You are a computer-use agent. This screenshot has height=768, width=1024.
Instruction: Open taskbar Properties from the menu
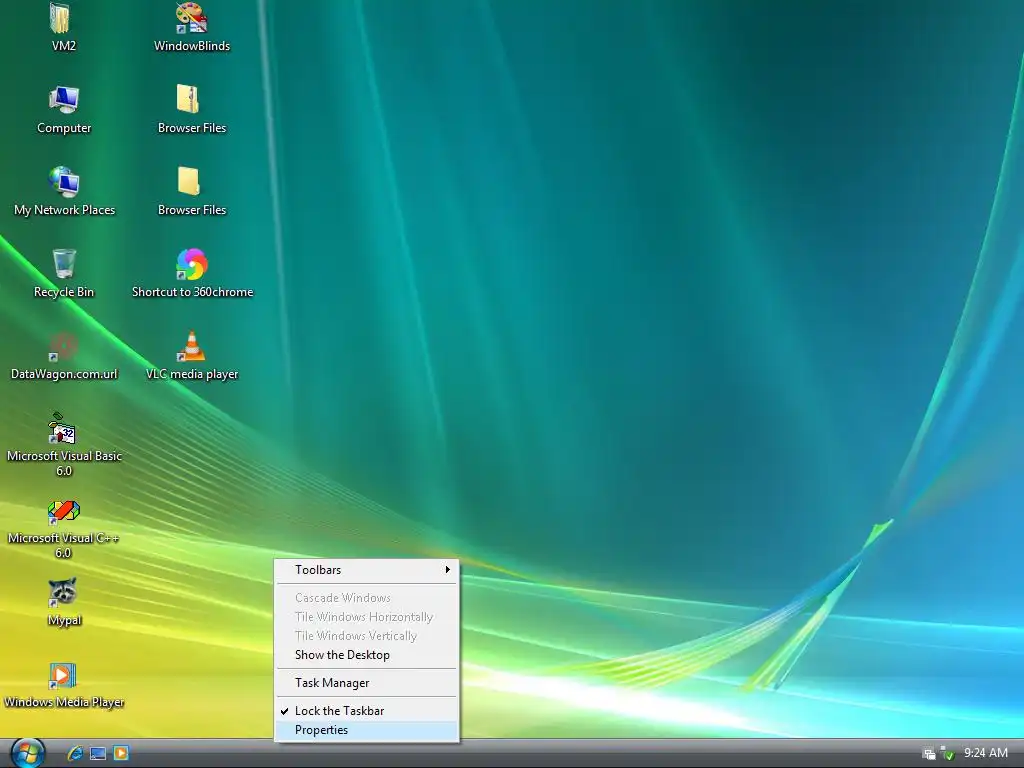[366, 730]
